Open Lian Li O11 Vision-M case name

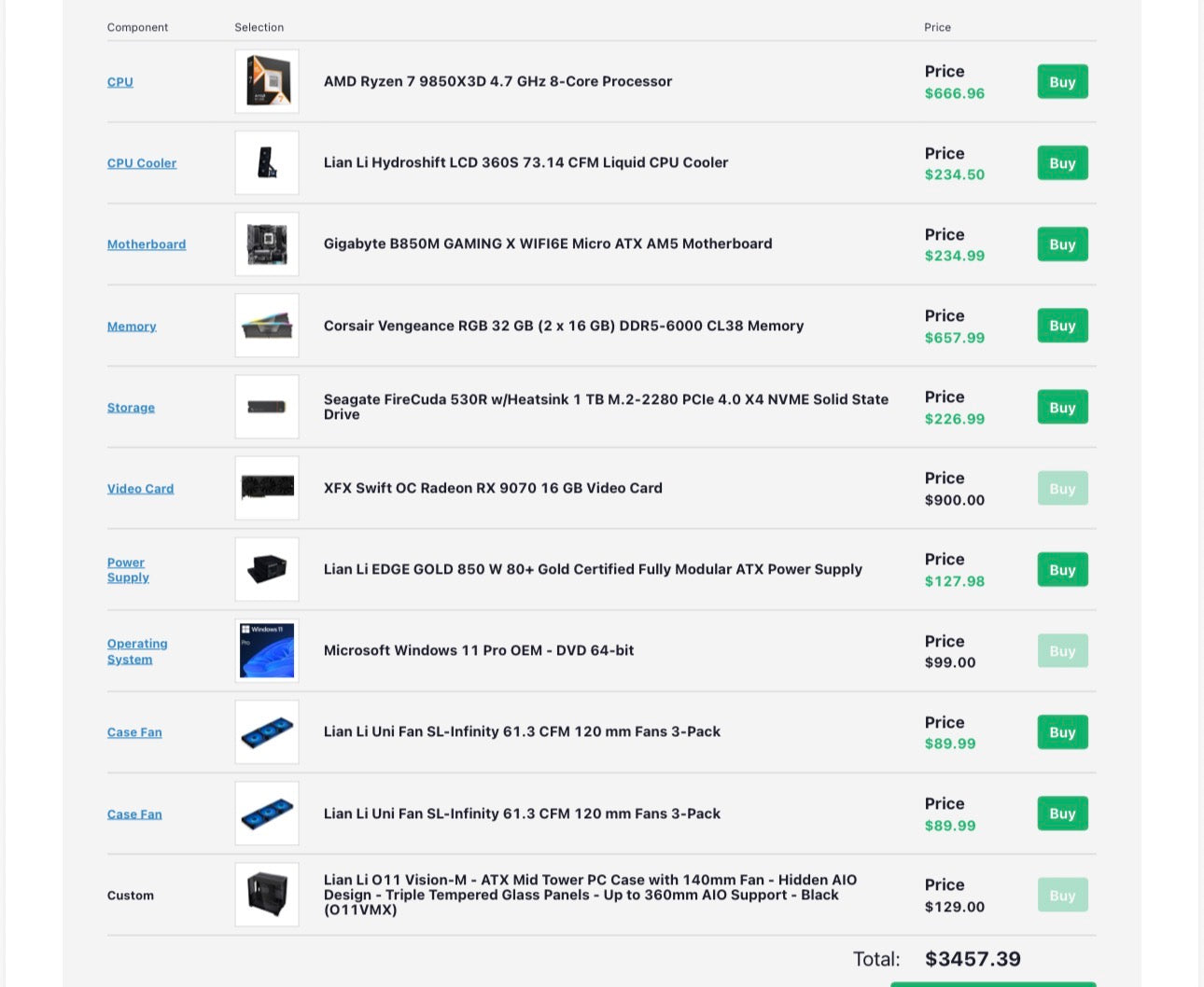590,895
